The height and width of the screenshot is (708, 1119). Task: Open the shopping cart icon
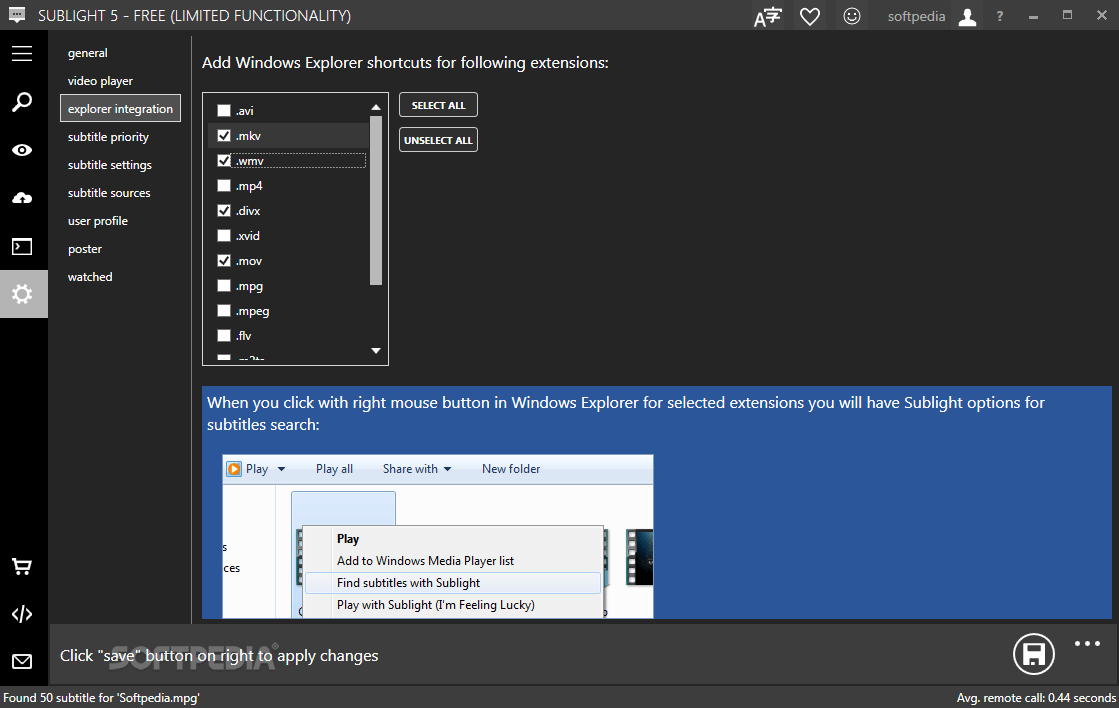[22, 567]
